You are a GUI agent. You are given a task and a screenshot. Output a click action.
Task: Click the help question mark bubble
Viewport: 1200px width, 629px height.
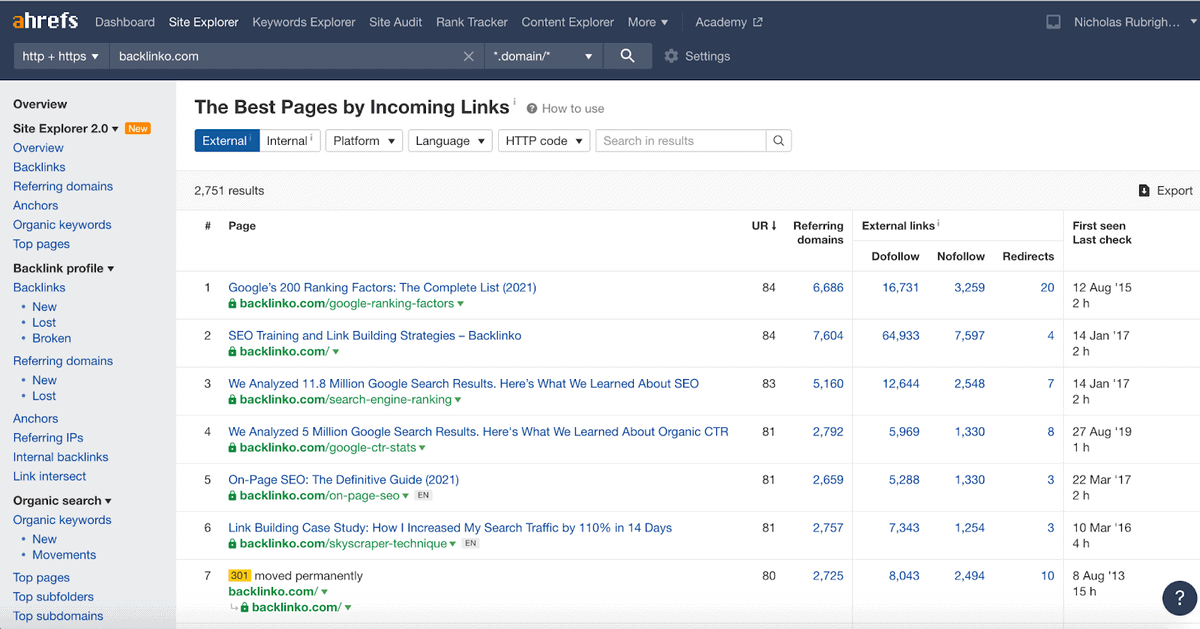click(x=1180, y=597)
